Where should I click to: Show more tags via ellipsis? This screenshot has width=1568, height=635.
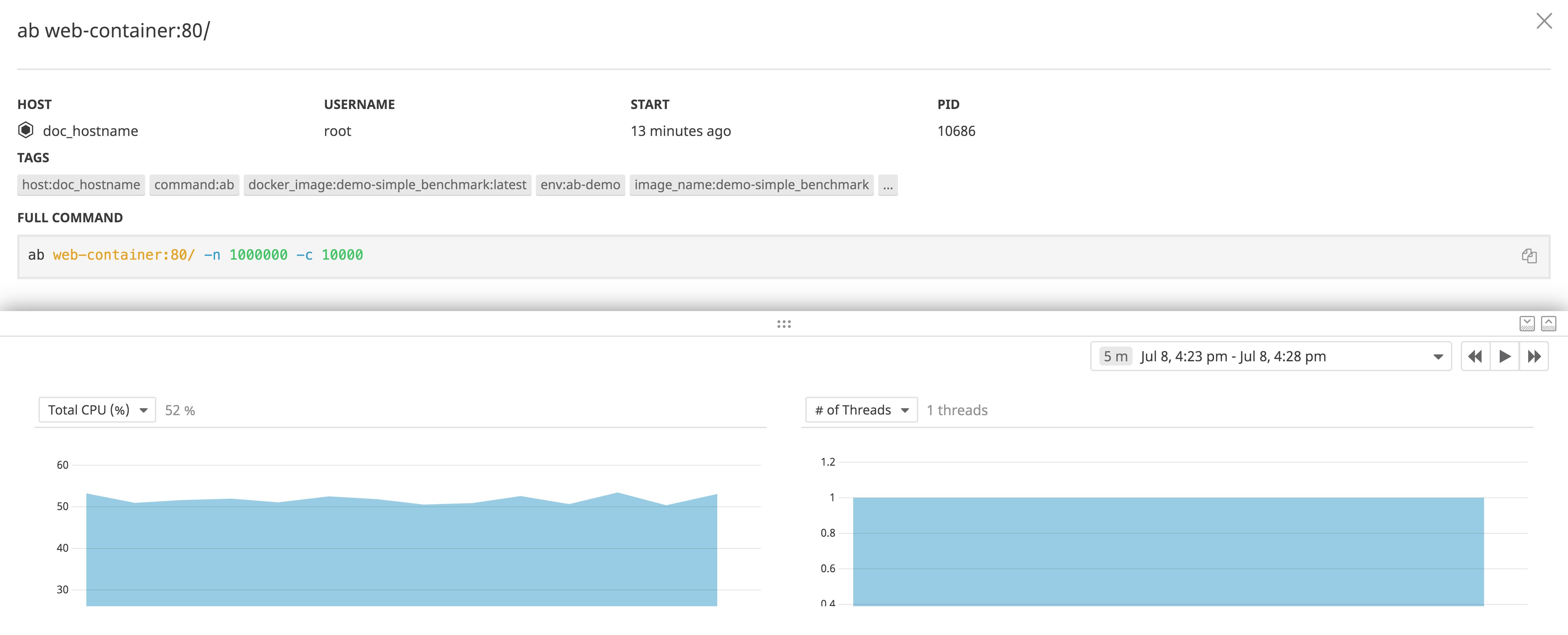(888, 185)
